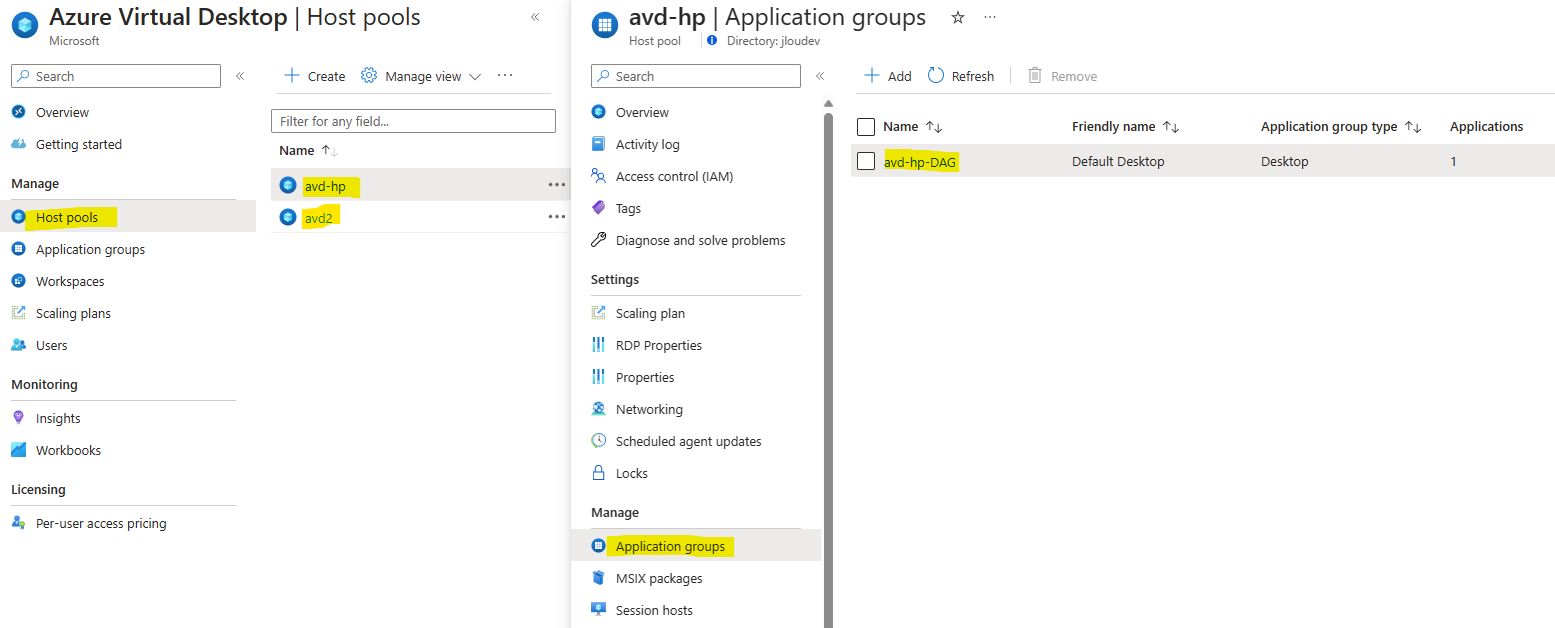This screenshot has width=1555, height=628.
Task: Click the Azure Virtual Desktop logo icon
Action: click(24, 25)
